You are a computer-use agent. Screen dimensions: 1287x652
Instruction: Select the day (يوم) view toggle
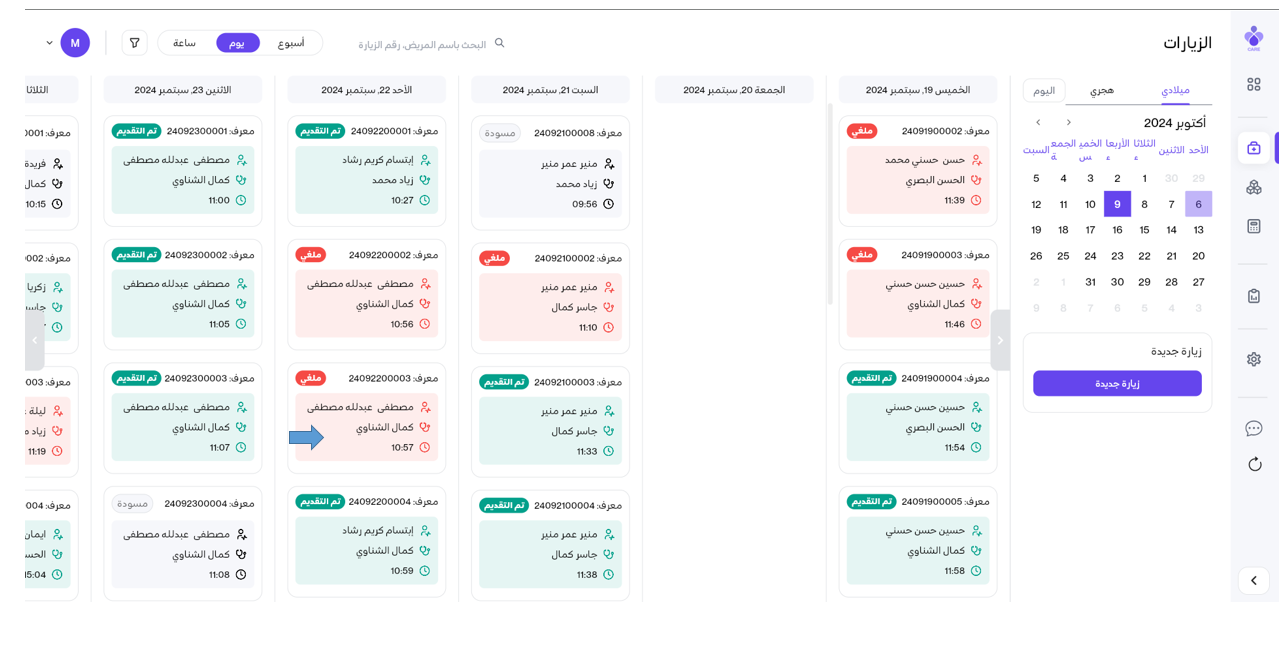pos(237,43)
